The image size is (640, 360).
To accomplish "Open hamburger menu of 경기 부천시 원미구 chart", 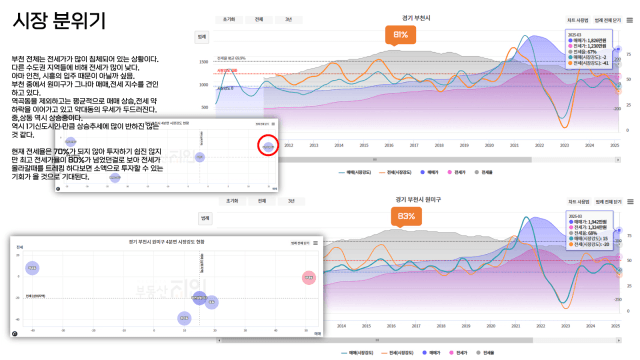I will point(631,202).
